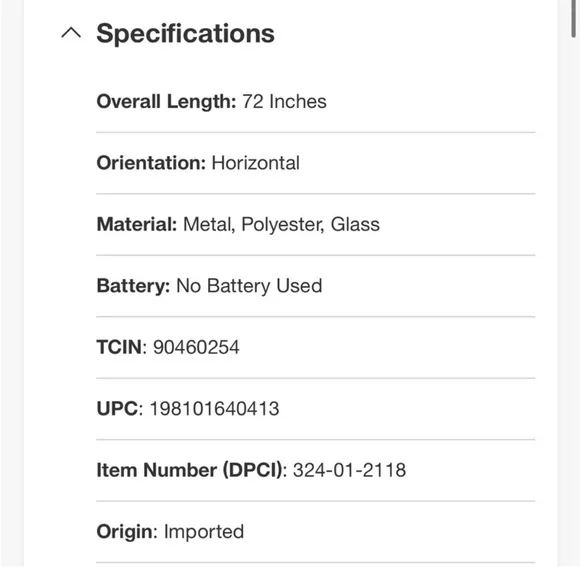Click the Item Number (DPCI) label
The image size is (580, 580).
189,470
